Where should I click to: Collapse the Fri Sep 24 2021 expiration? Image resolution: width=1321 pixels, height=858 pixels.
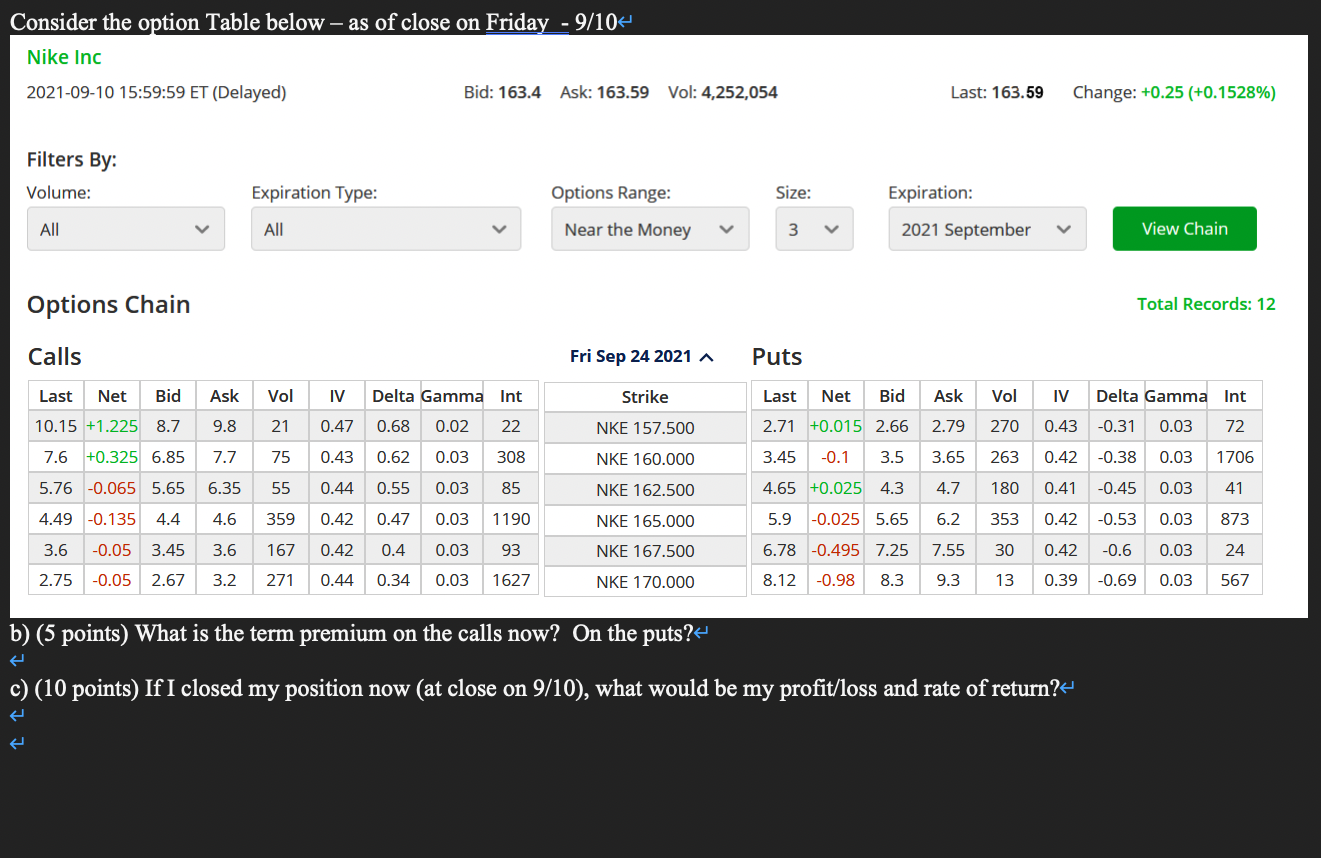pos(642,357)
